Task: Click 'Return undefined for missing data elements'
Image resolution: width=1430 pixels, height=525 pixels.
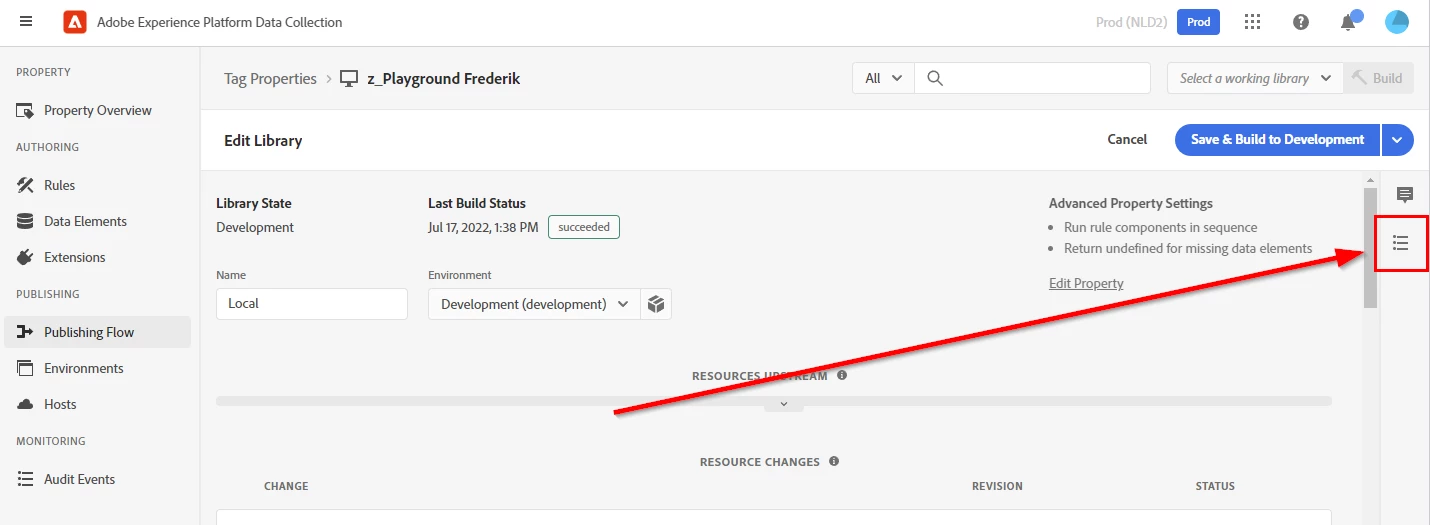Action: [x=1188, y=248]
